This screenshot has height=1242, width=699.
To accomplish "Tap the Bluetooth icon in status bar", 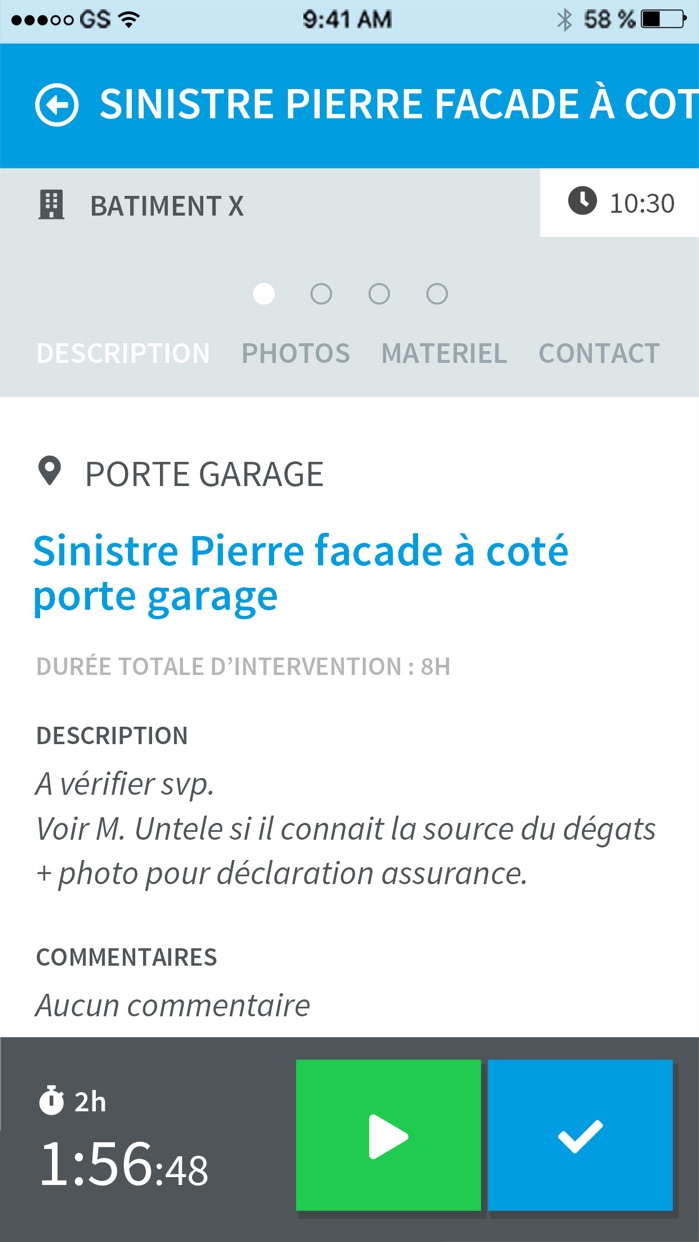I will [x=565, y=19].
